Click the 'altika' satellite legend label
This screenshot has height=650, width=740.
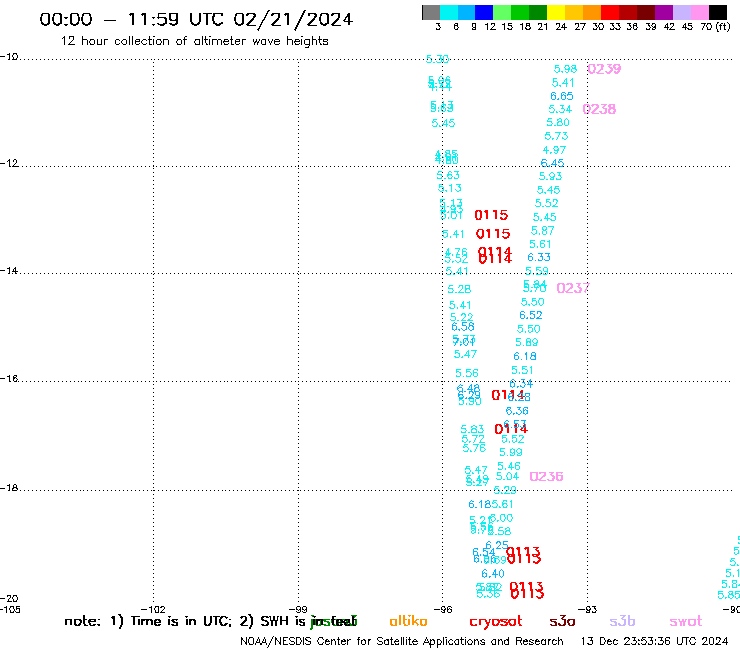pos(408,621)
